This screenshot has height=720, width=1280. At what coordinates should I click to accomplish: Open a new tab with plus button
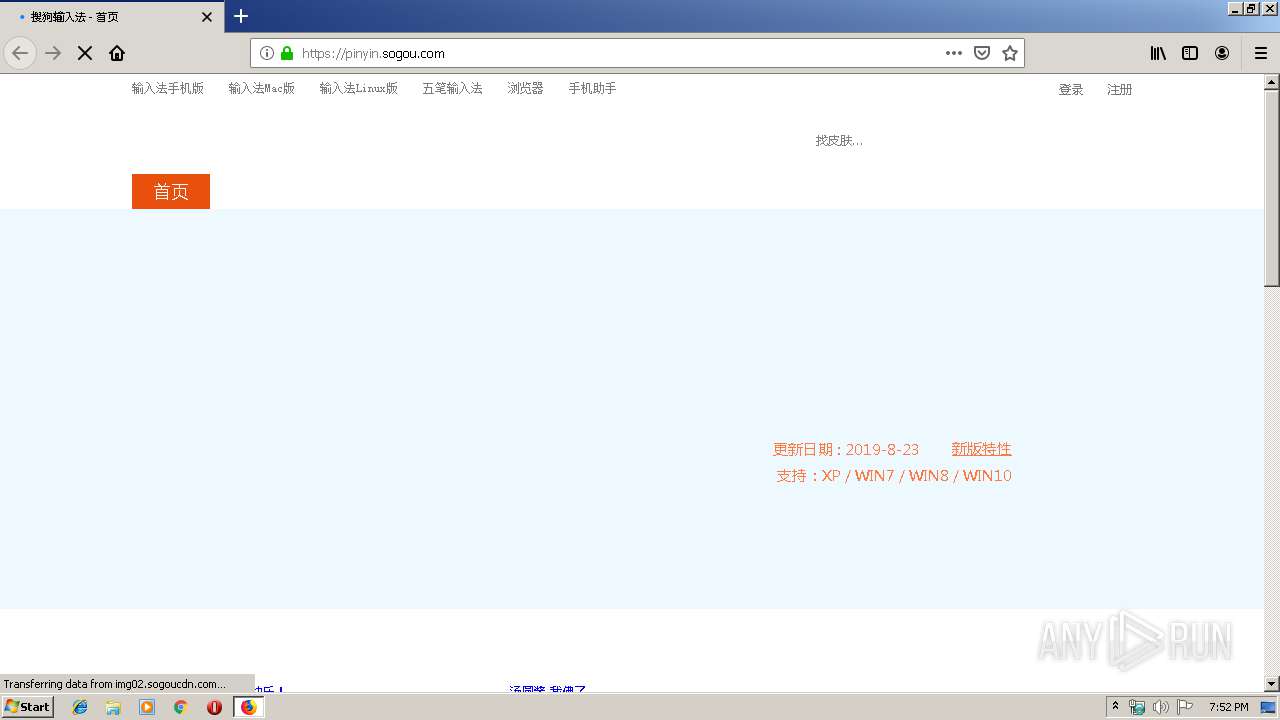coord(241,16)
